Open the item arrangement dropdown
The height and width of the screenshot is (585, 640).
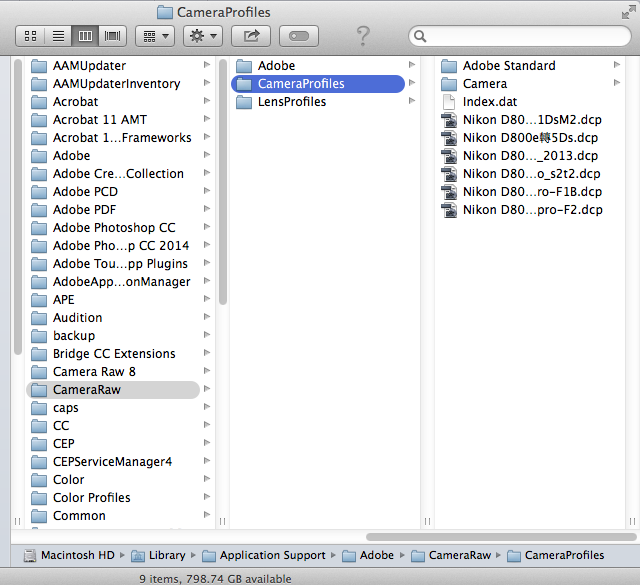tap(155, 36)
